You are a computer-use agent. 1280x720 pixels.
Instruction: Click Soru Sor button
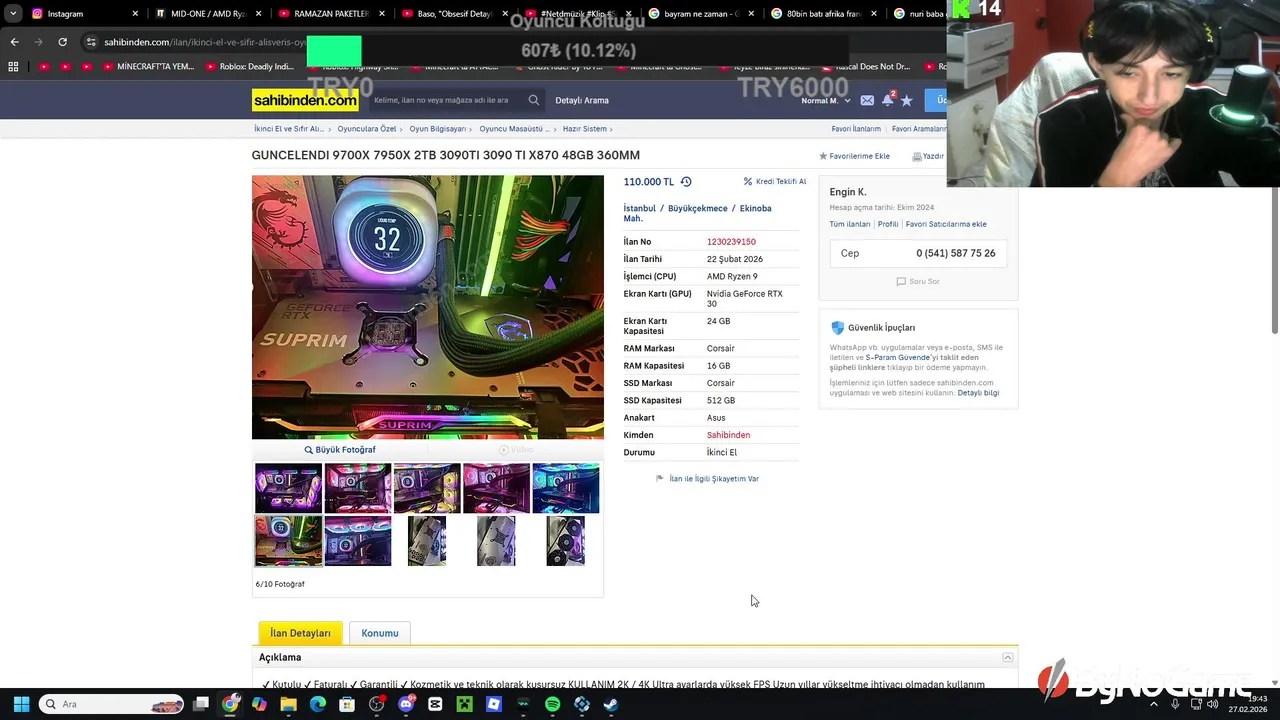click(918, 281)
